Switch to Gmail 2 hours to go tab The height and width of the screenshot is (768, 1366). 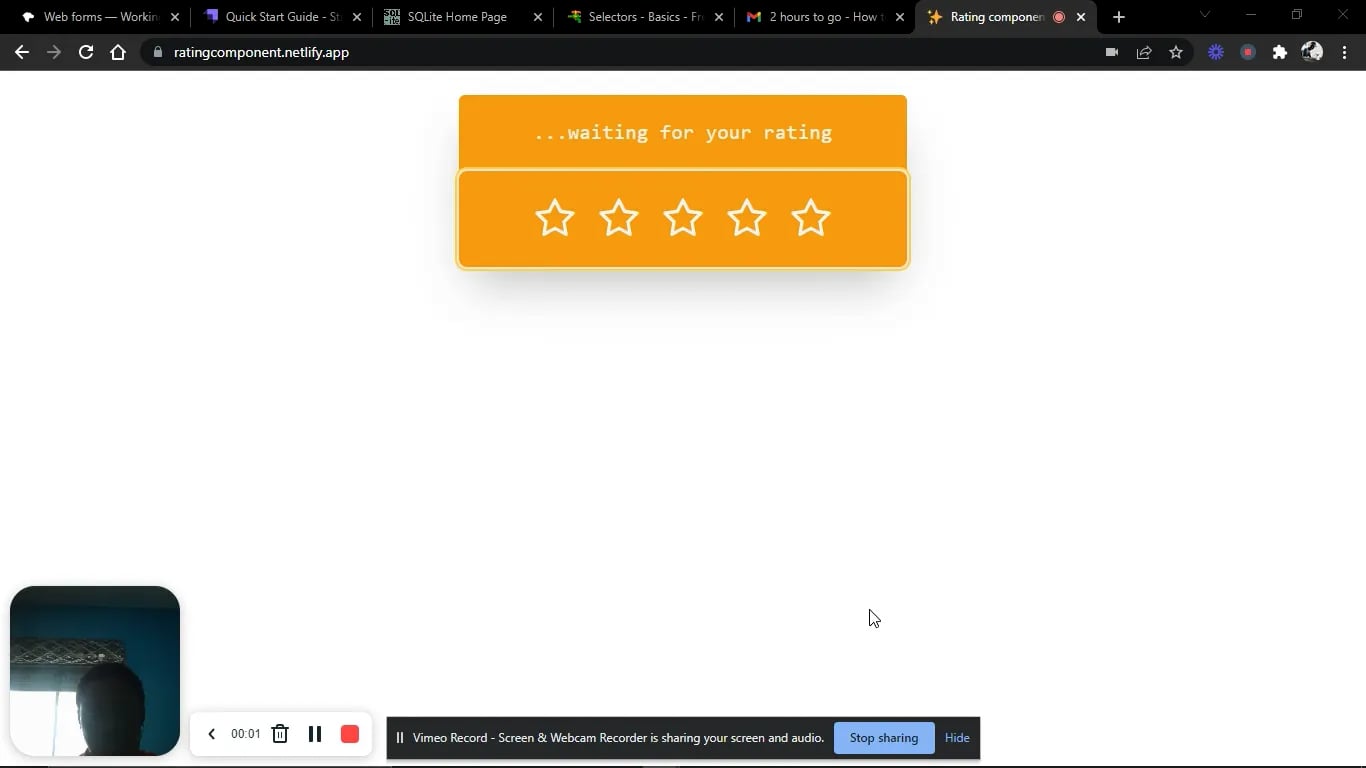[826, 17]
